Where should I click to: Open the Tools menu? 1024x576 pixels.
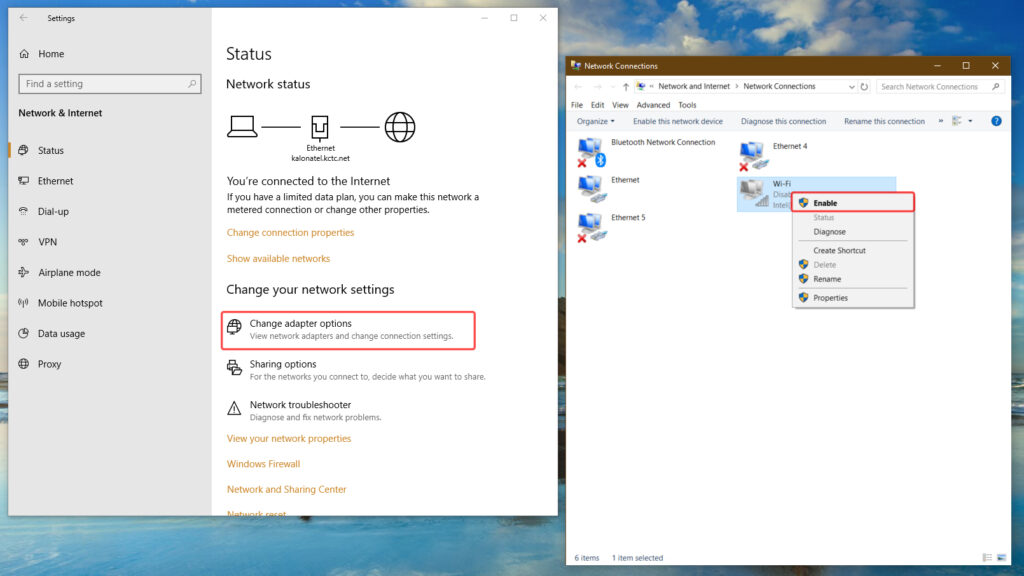click(687, 105)
